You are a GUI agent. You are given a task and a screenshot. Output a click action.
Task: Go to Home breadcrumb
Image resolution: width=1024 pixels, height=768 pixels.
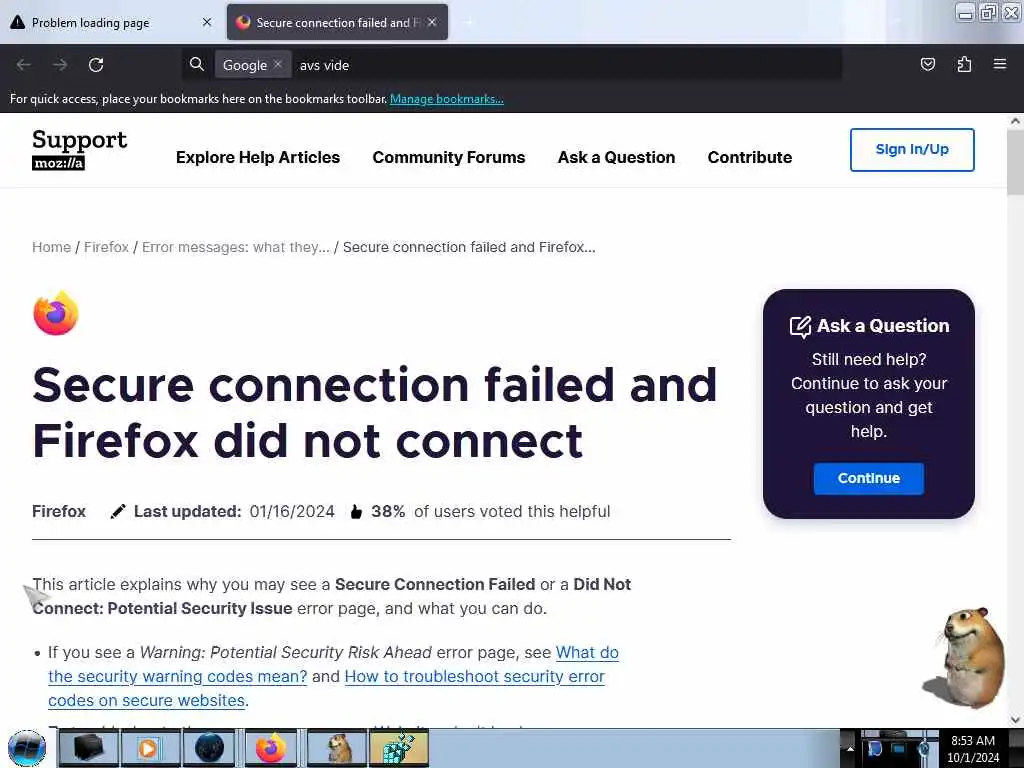tap(52, 247)
